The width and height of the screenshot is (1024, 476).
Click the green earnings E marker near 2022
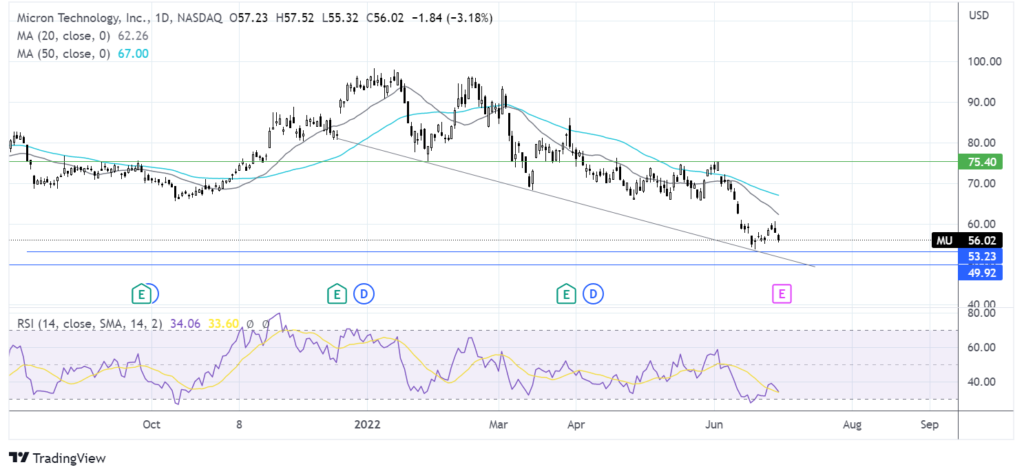(336, 294)
